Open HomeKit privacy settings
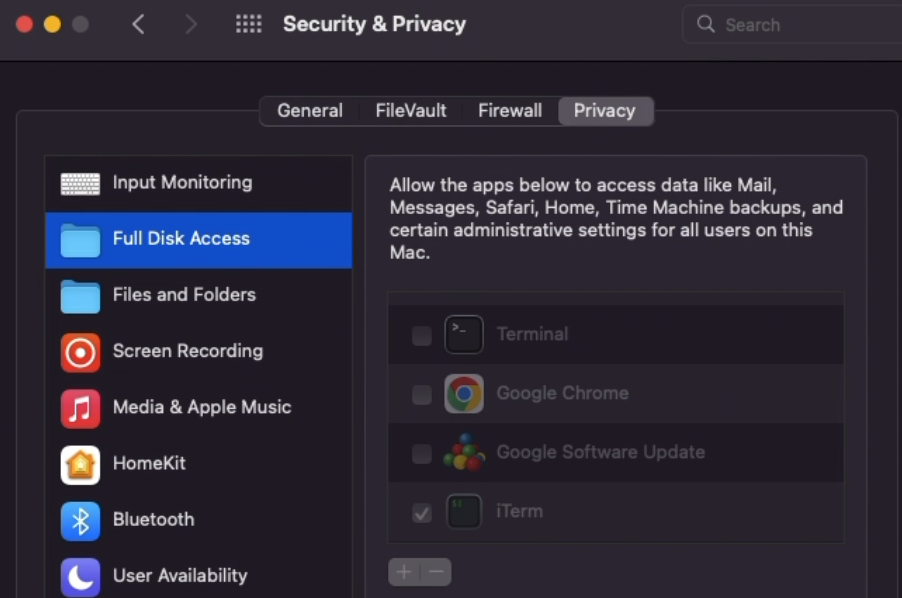The width and height of the screenshot is (902, 598). [x=198, y=463]
